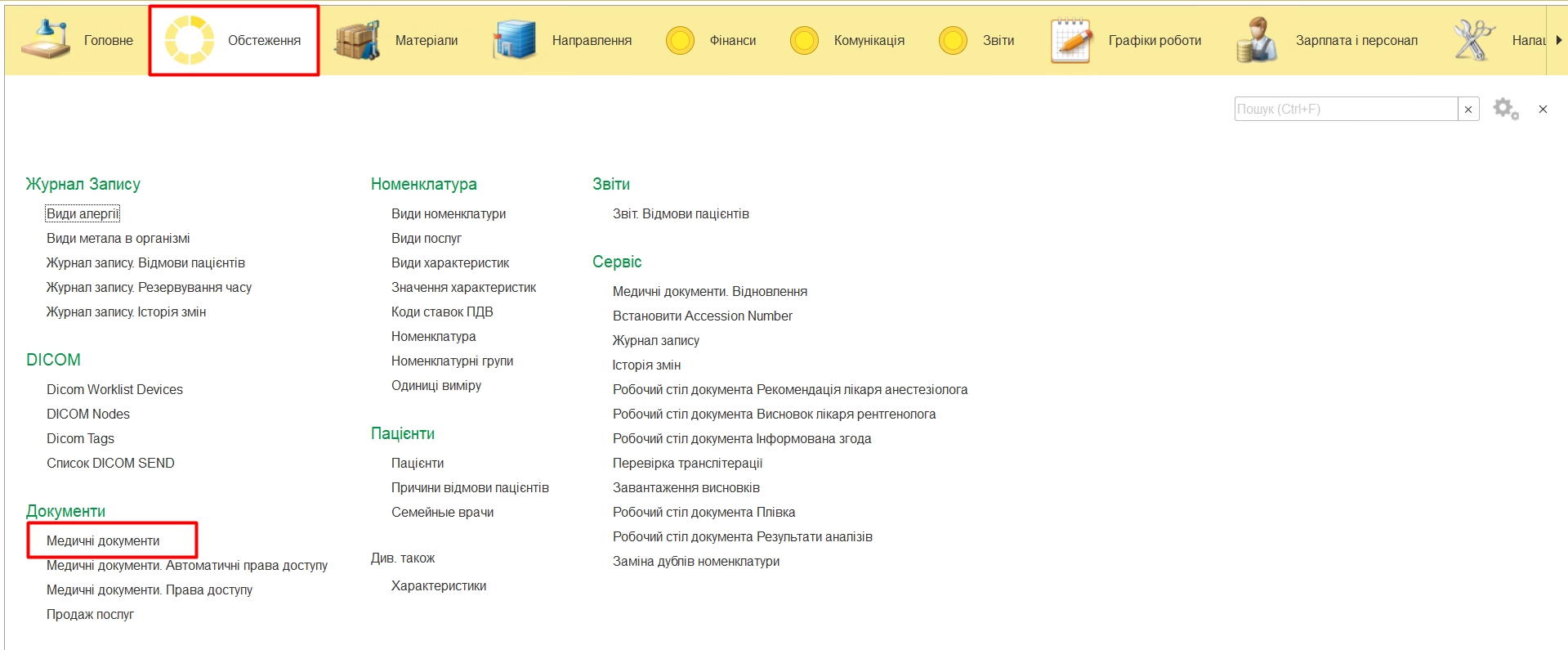
Task: Click in the Пошук search field
Action: click(x=1345, y=109)
